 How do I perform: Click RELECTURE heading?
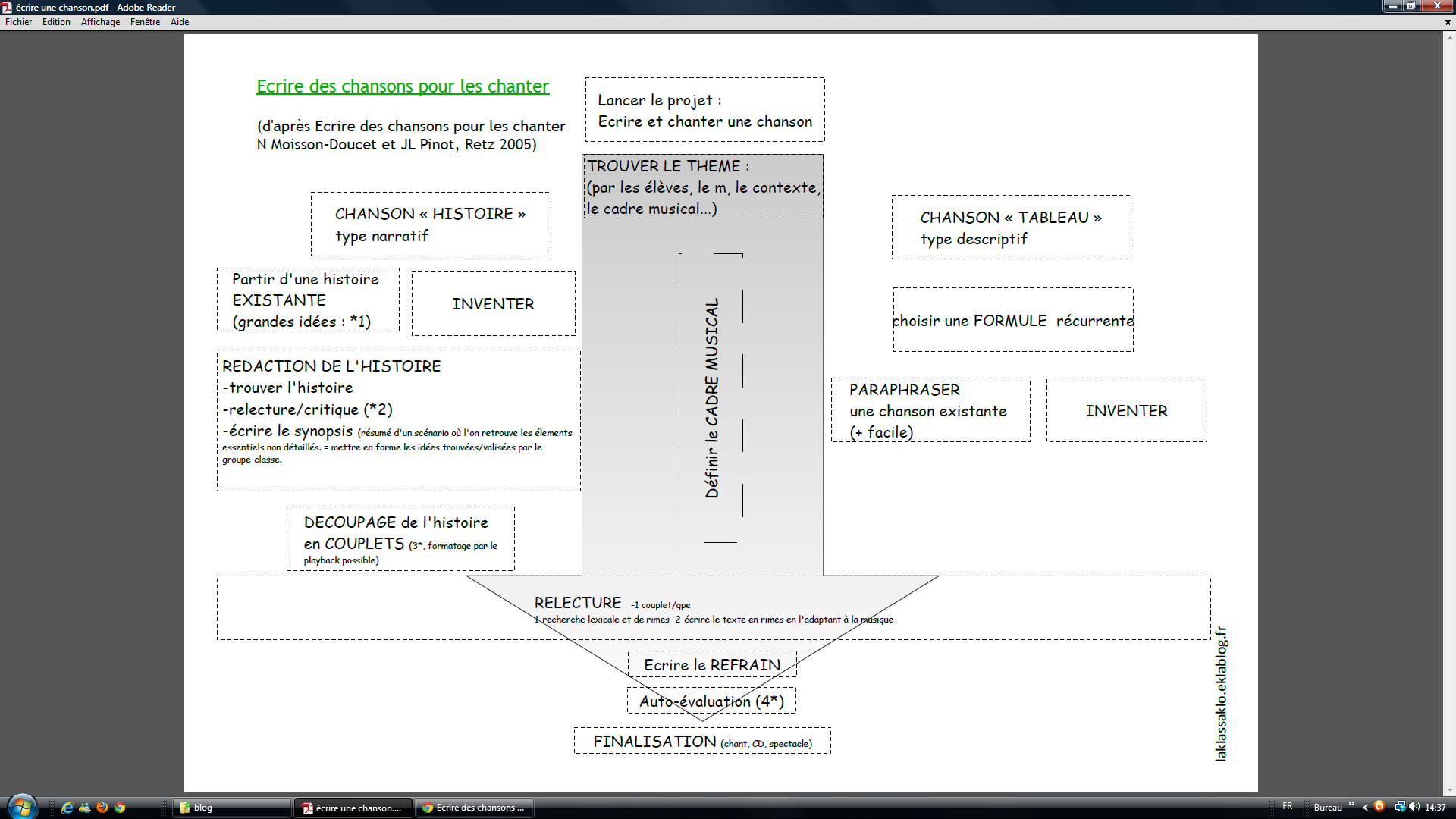578,603
